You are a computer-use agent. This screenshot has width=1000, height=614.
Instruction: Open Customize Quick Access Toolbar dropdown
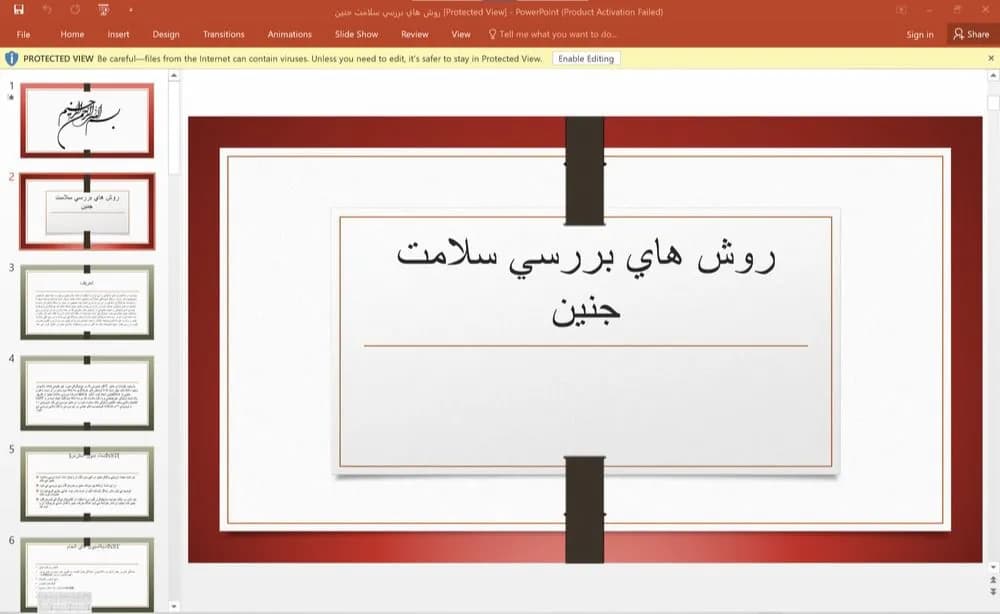(x=131, y=10)
